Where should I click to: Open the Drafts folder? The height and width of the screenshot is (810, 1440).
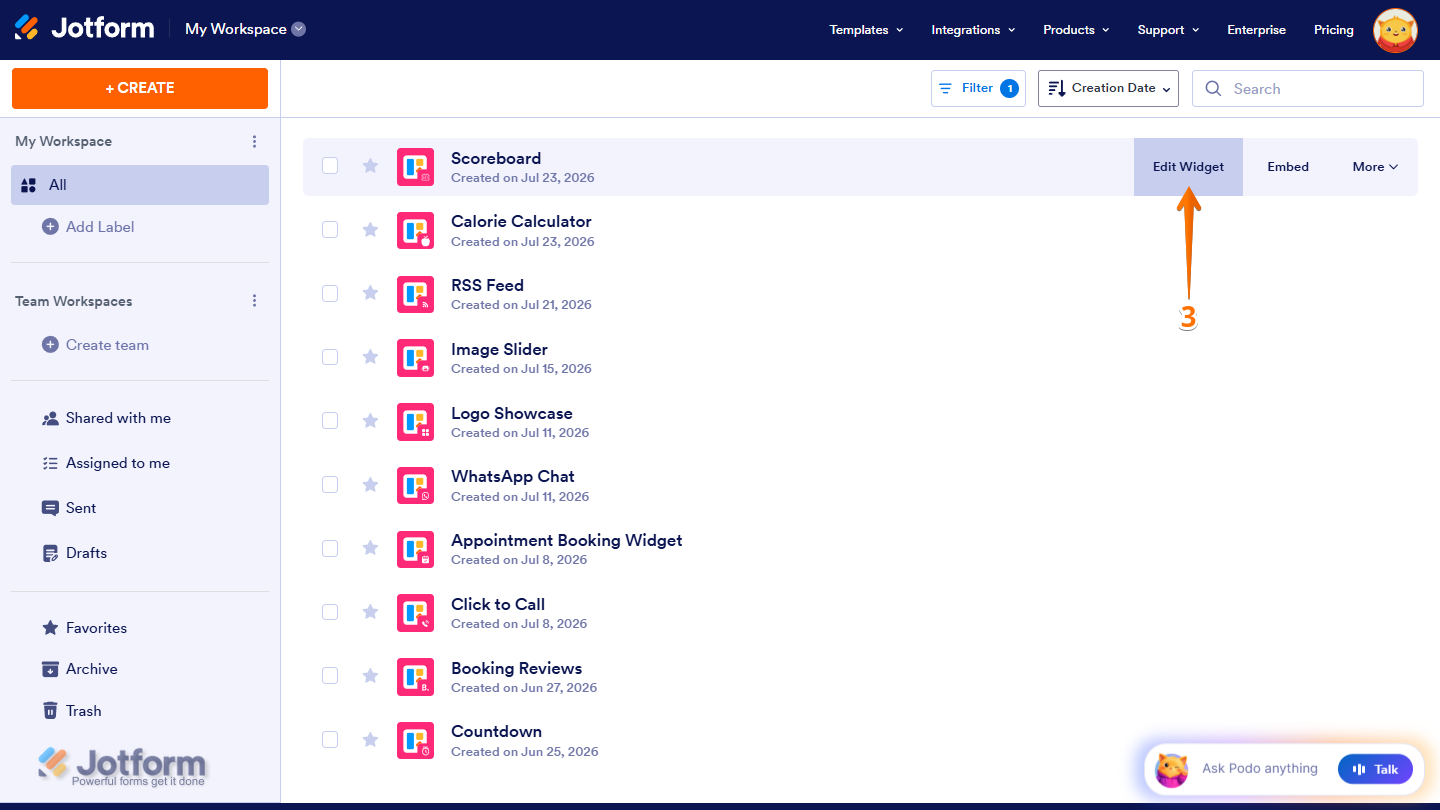pyautogui.click(x=74, y=553)
